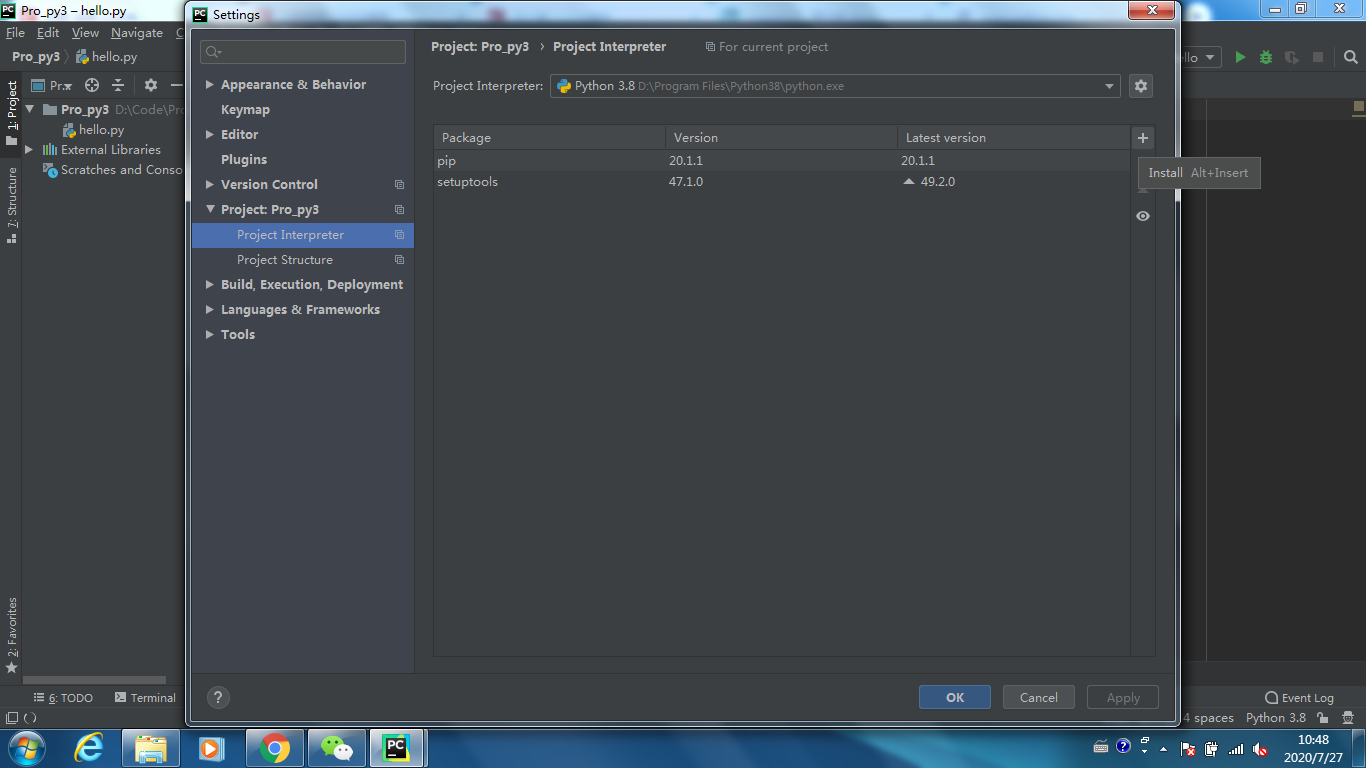Hide the Project panel with minus icon
The height and width of the screenshot is (768, 1366).
pos(176,85)
